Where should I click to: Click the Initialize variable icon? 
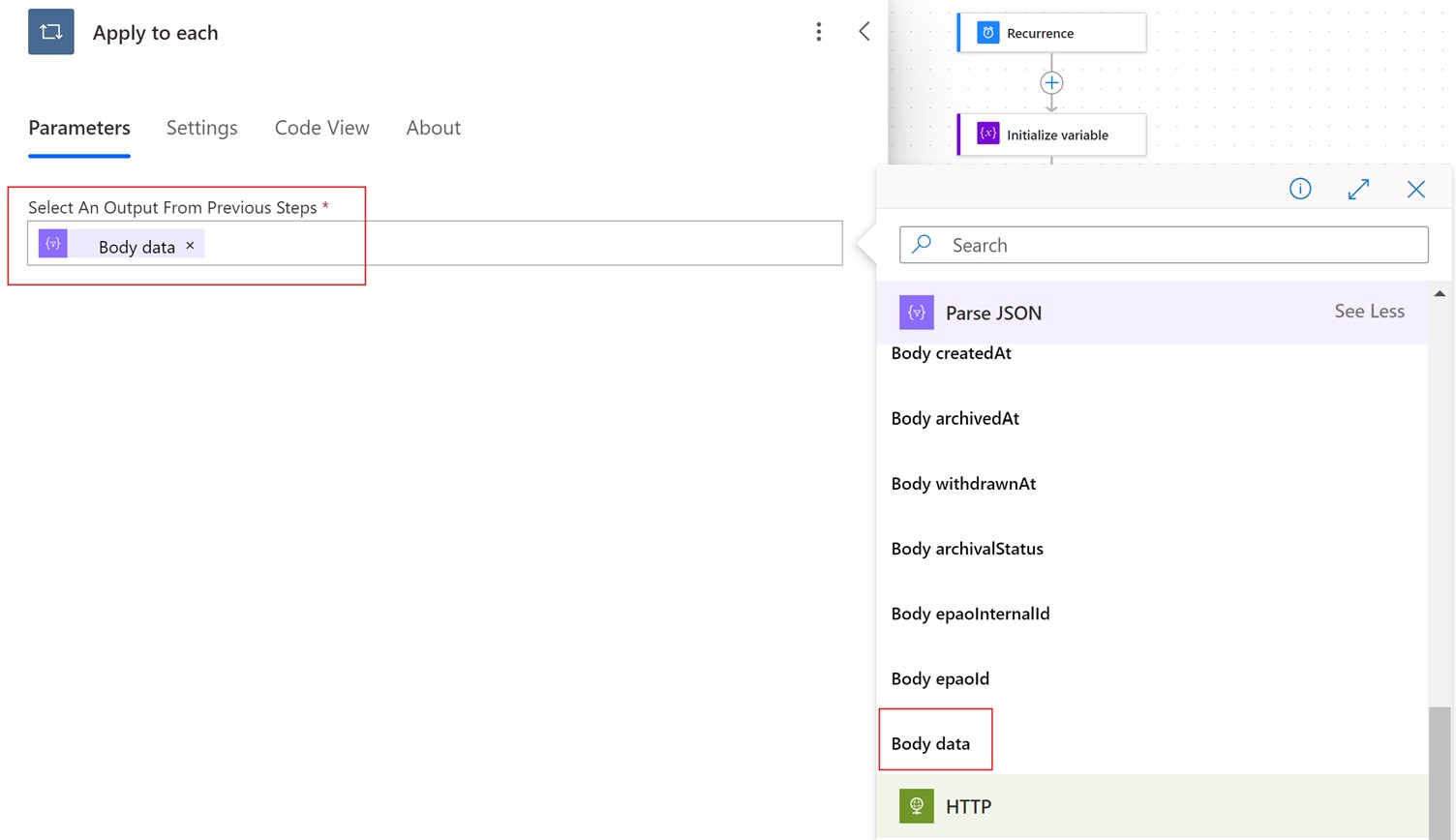click(x=987, y=135)
